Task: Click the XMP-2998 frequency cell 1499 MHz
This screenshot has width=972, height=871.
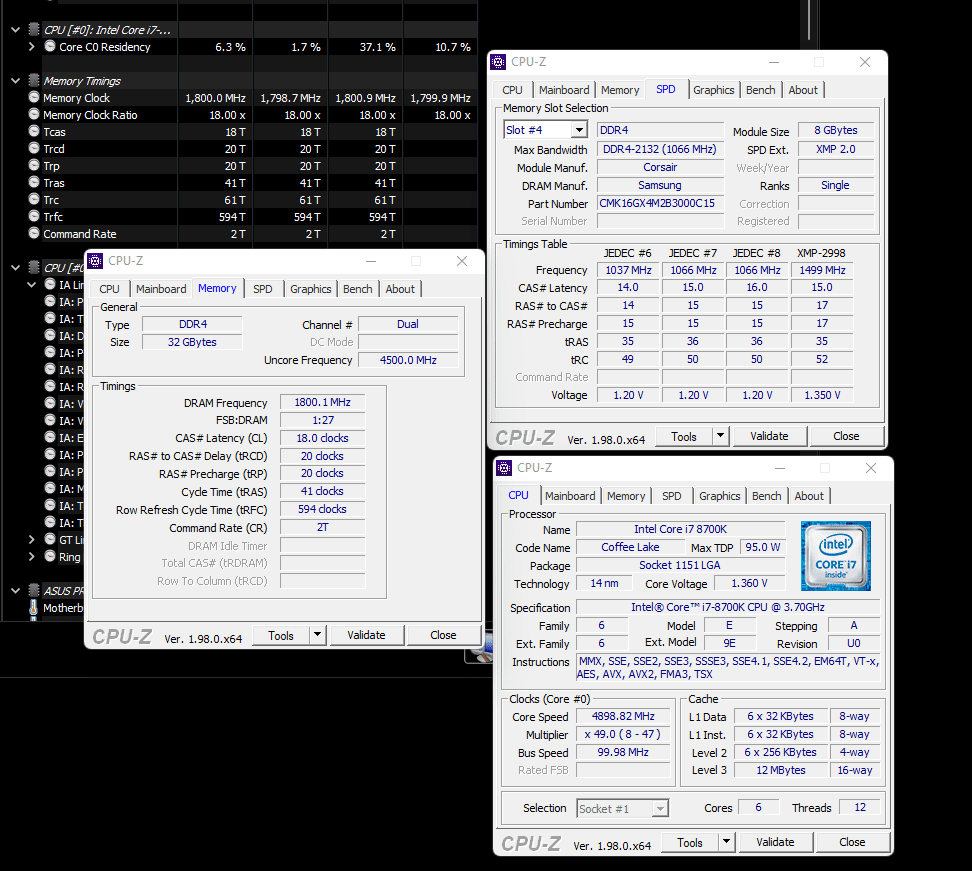Action: (x=822, y=270)
